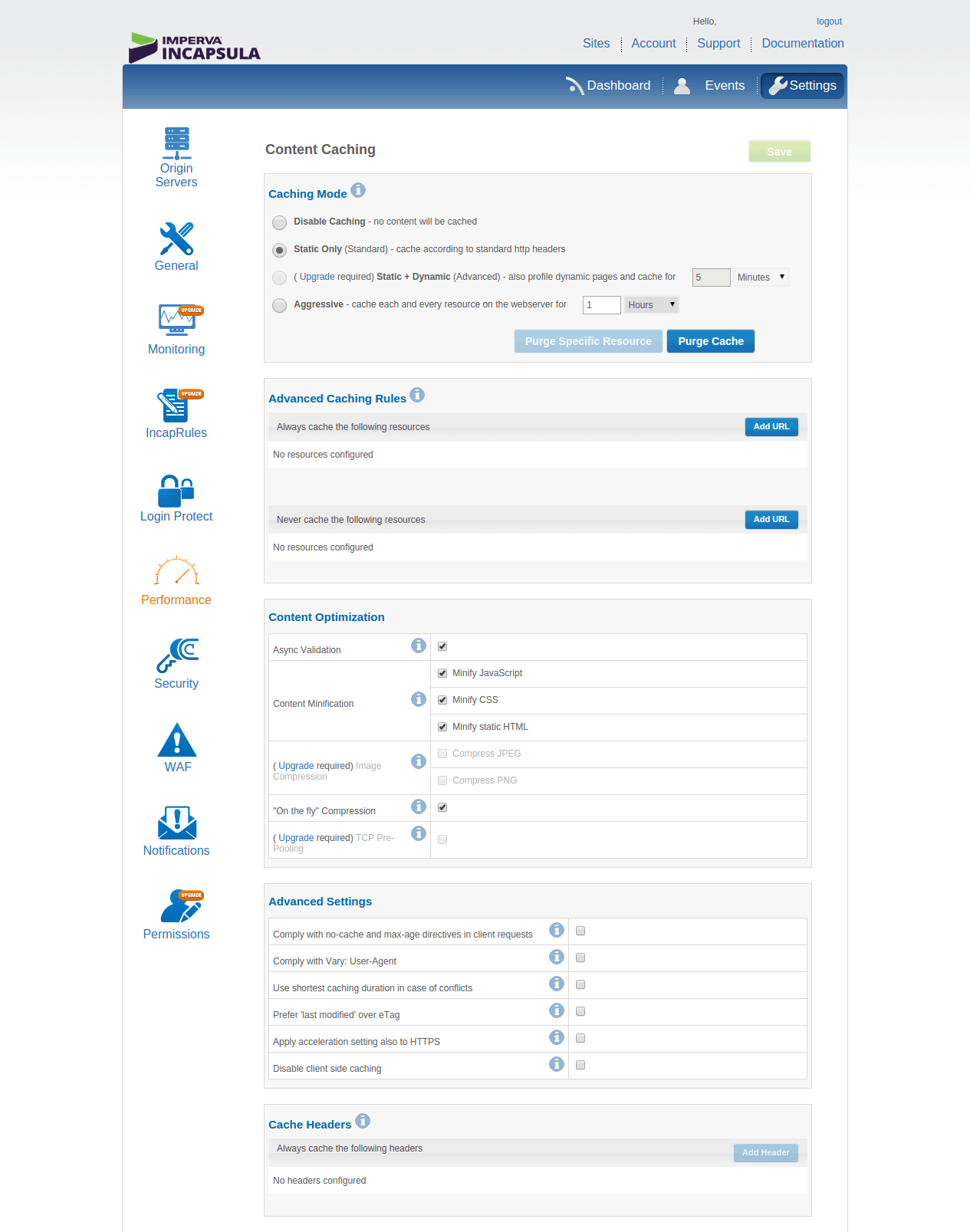The width and height of the screenshot is (970, 1232).
Task: Open the Origin Servers sidebar icon
Action: click(176, 144)
